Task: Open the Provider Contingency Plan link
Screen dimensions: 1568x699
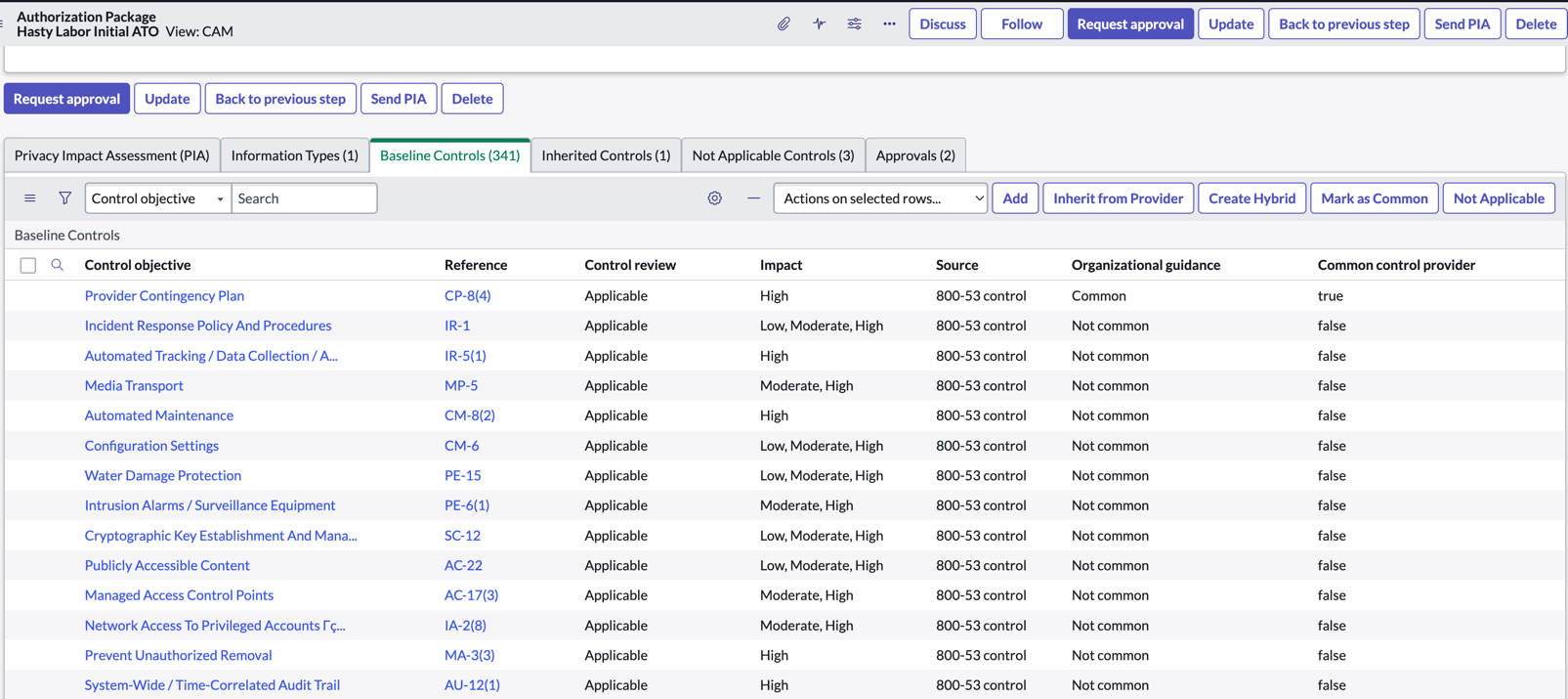Action: pos(164,295)
